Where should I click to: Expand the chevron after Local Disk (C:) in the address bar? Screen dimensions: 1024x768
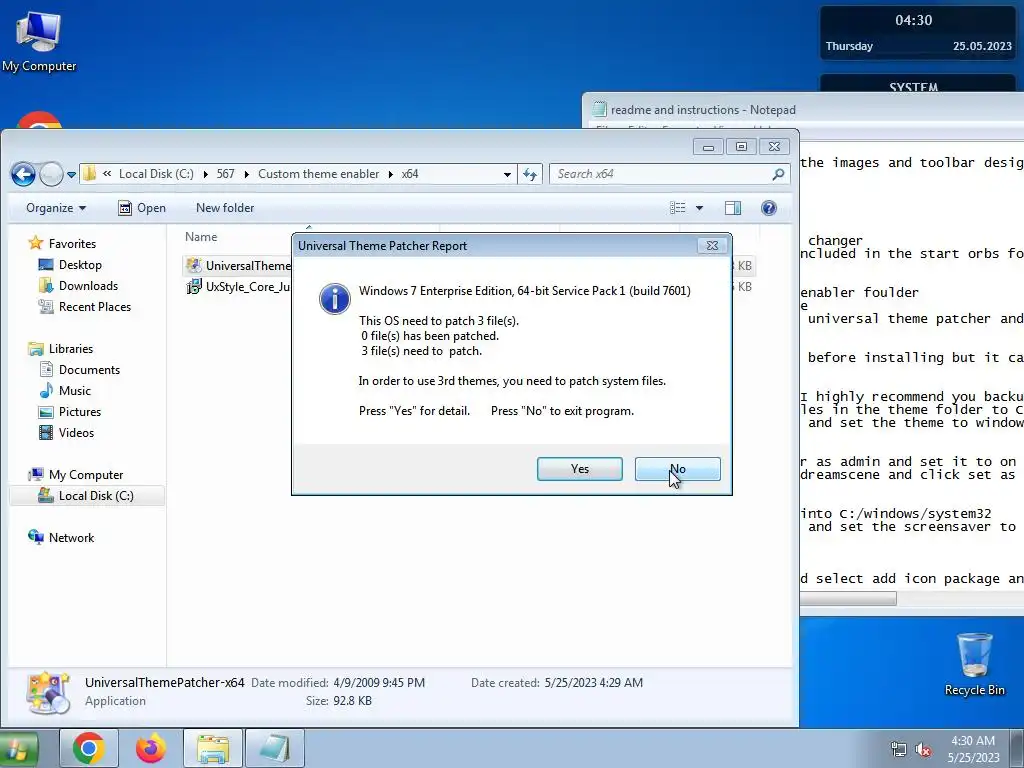205,174
